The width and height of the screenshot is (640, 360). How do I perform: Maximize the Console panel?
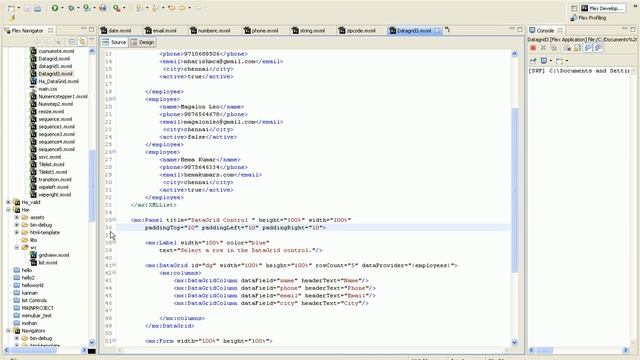point(633,29)
